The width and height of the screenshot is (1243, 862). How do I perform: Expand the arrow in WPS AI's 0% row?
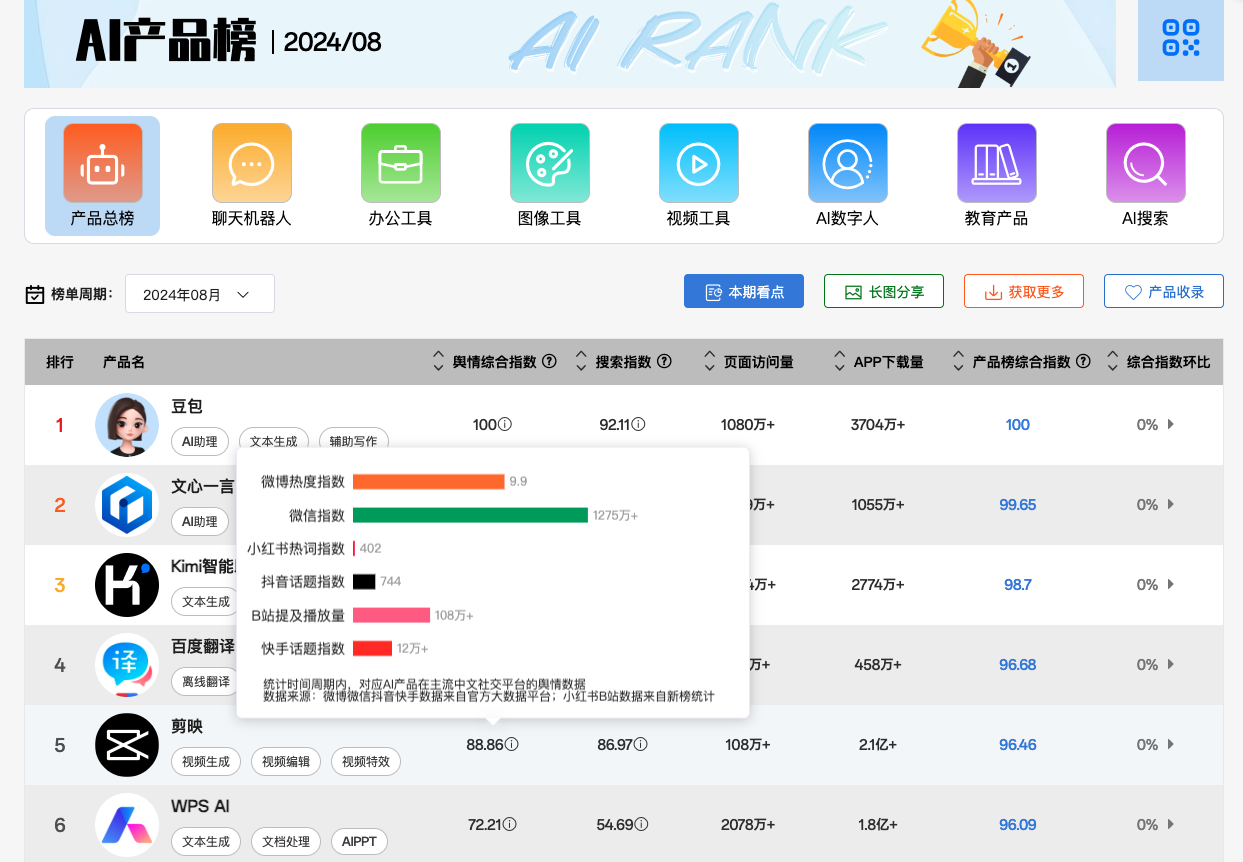(1170, 825)
